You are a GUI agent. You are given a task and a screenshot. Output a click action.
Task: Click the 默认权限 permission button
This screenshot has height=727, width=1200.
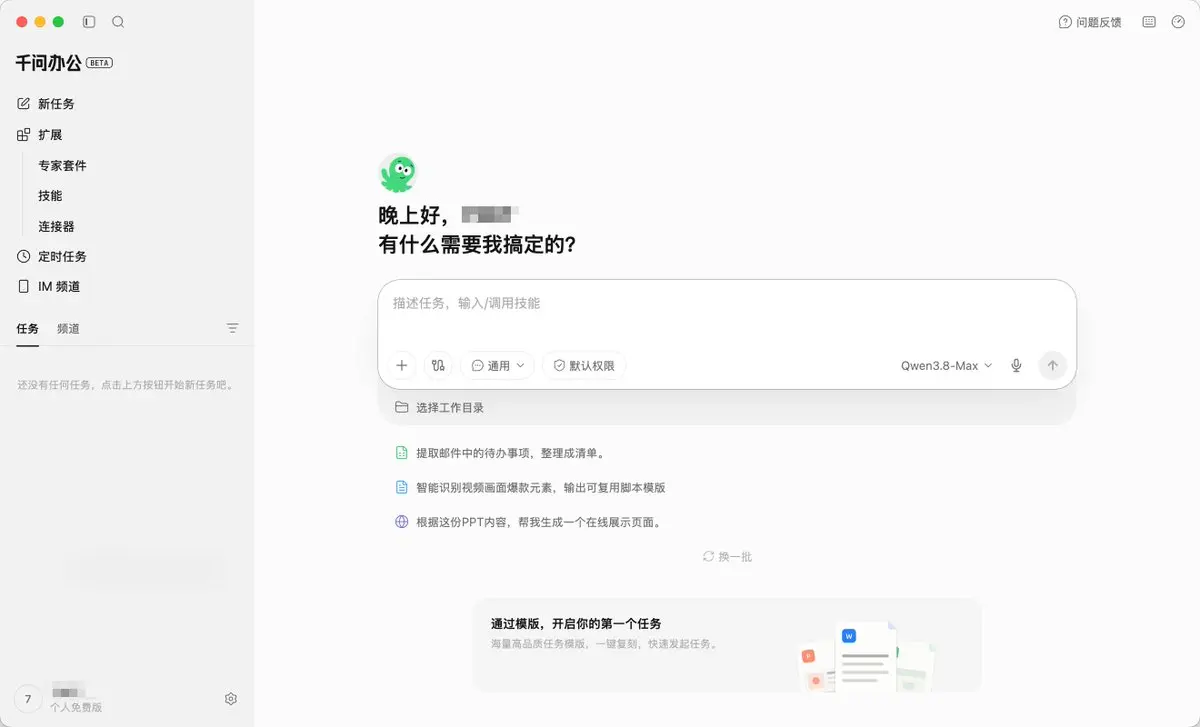pyautogui.click(x=584, y=366)
